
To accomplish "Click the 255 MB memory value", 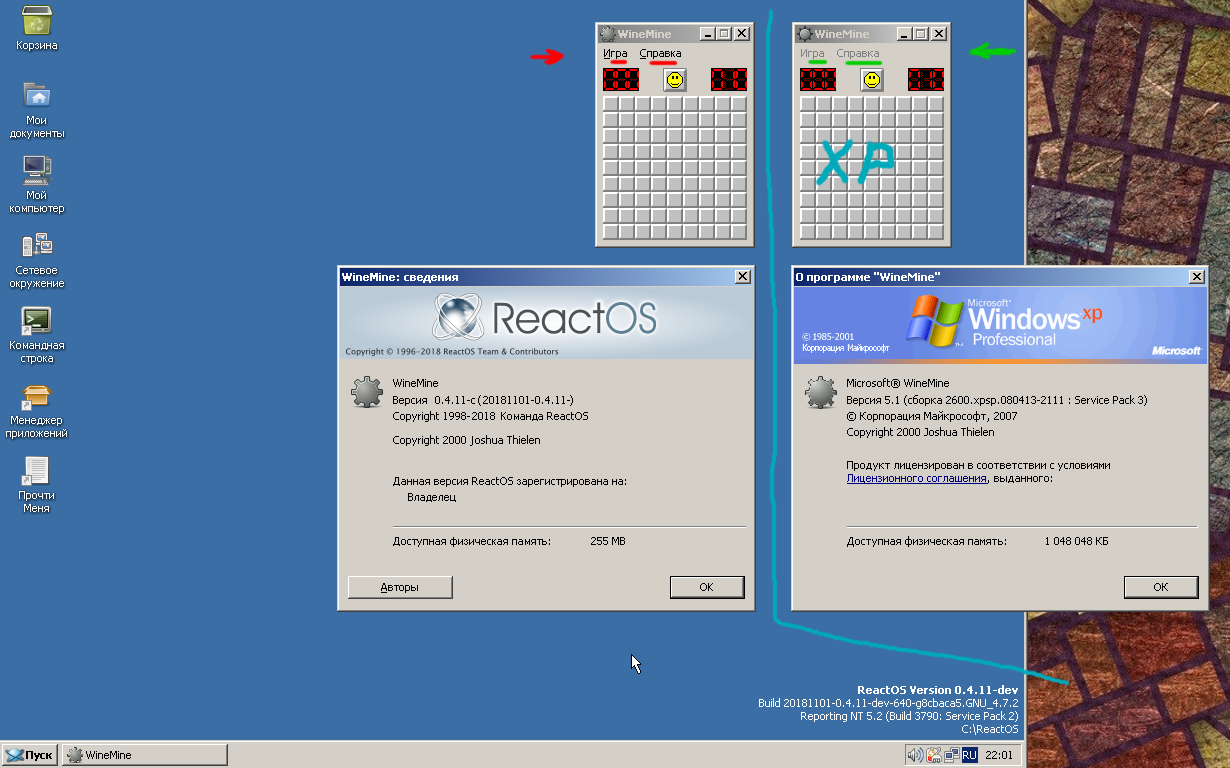I will [608, 541].
